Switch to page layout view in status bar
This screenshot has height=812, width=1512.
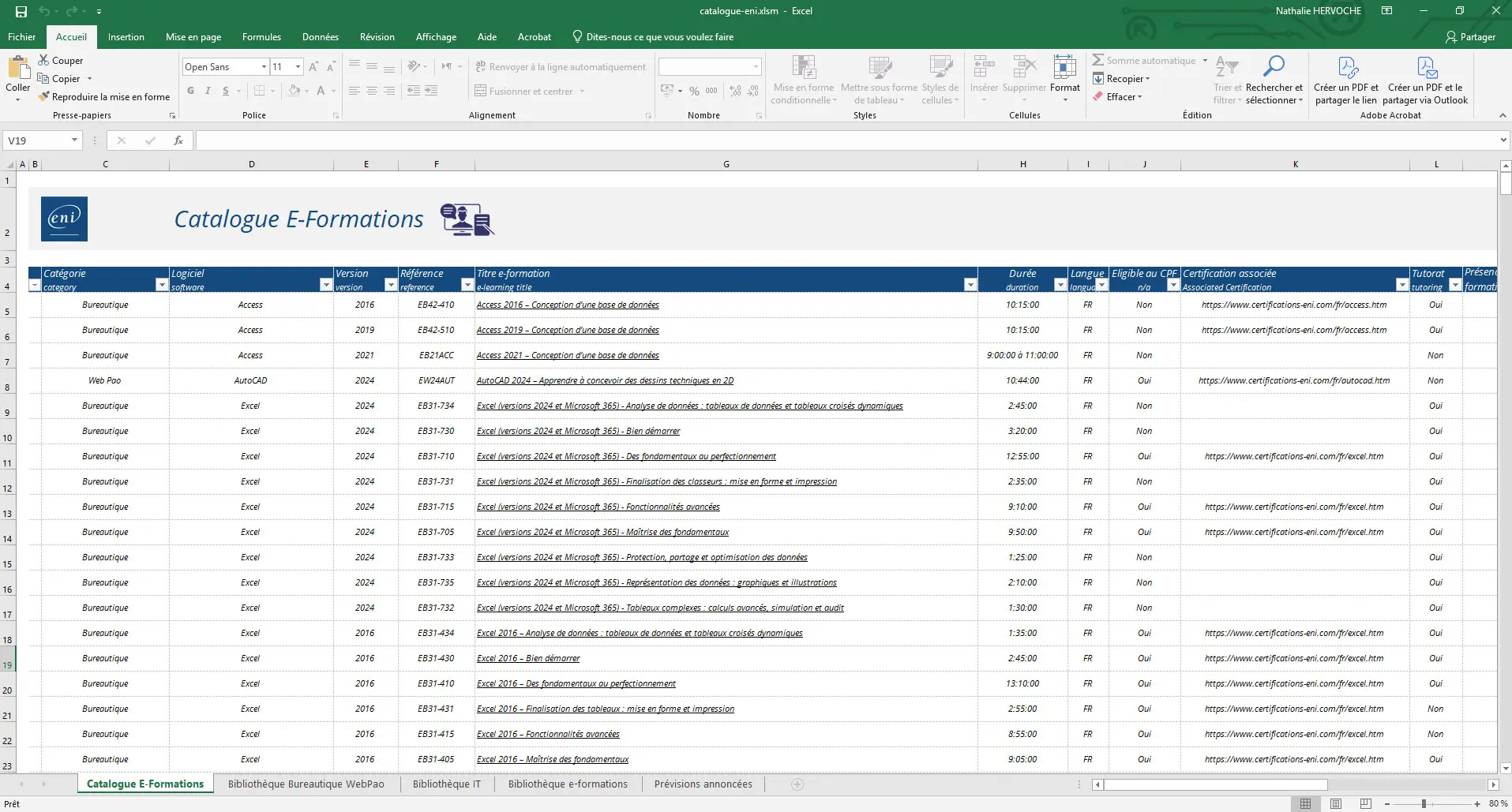[x=1336, y=804]
